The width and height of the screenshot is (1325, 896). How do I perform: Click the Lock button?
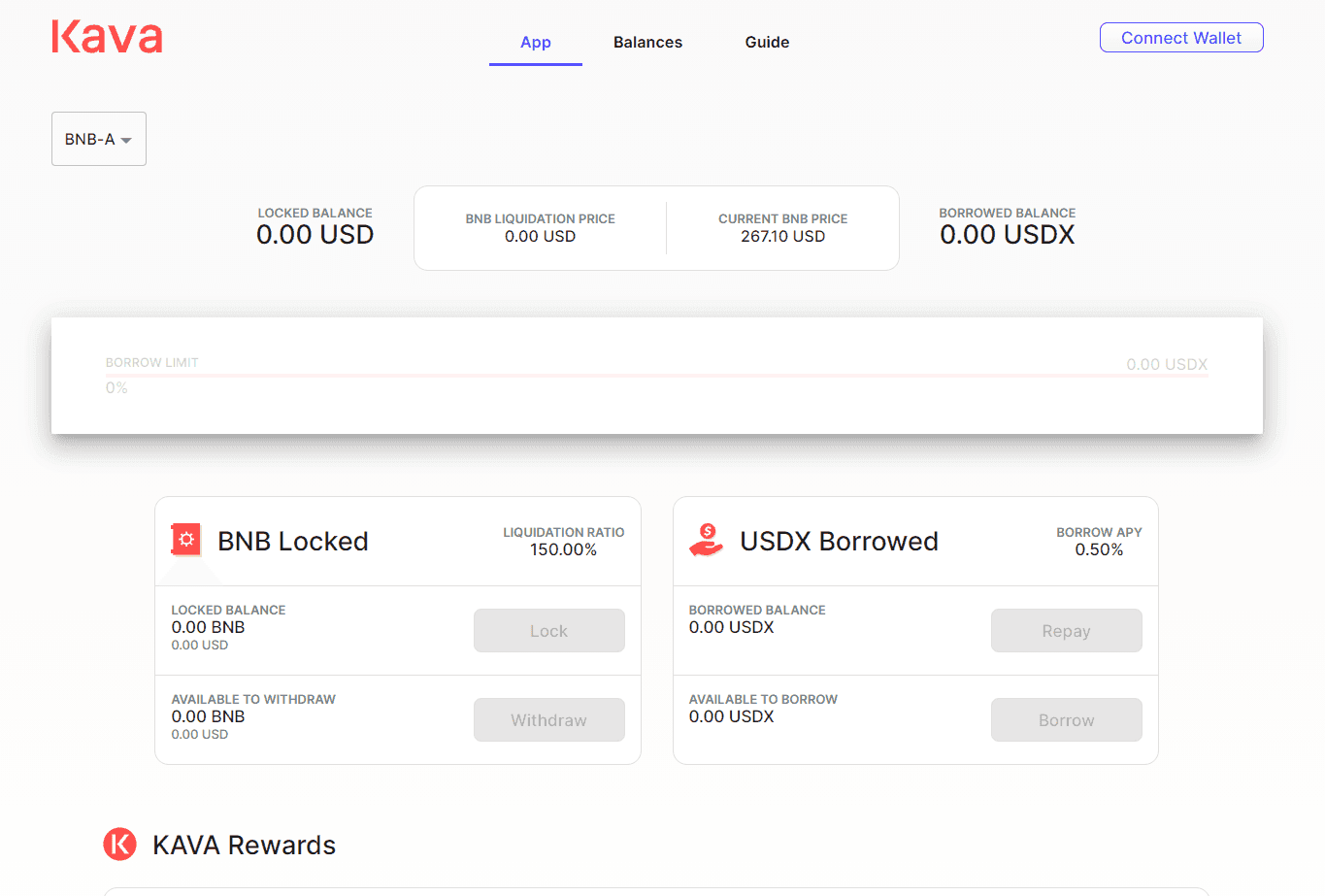click(x=548, y=631)
